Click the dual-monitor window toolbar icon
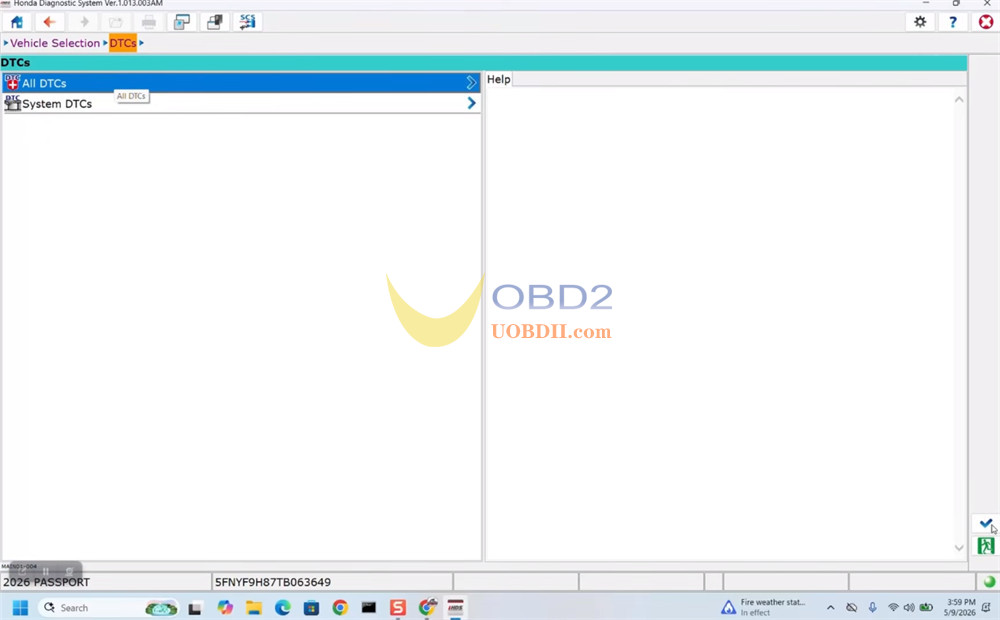 [x=214, y=22]
